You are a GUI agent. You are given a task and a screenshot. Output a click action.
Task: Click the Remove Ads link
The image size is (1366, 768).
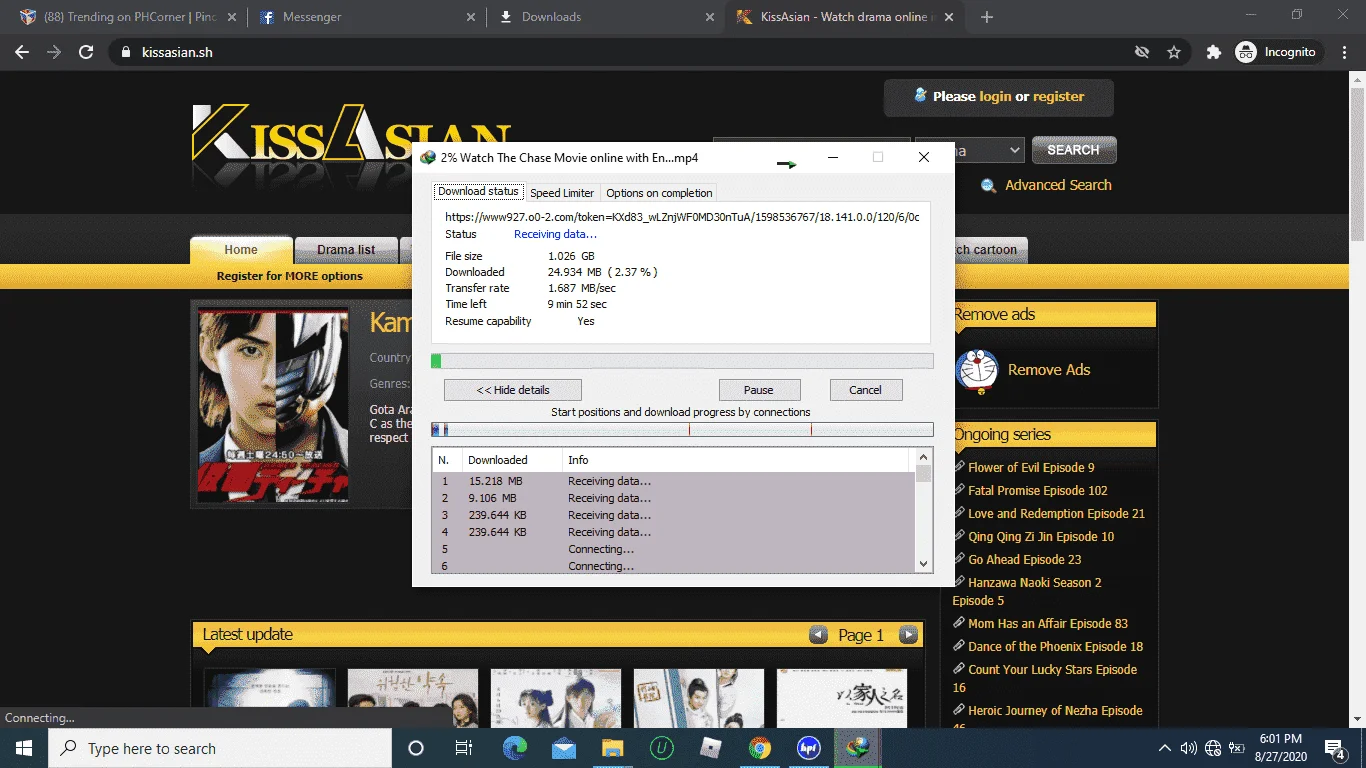1049,370
